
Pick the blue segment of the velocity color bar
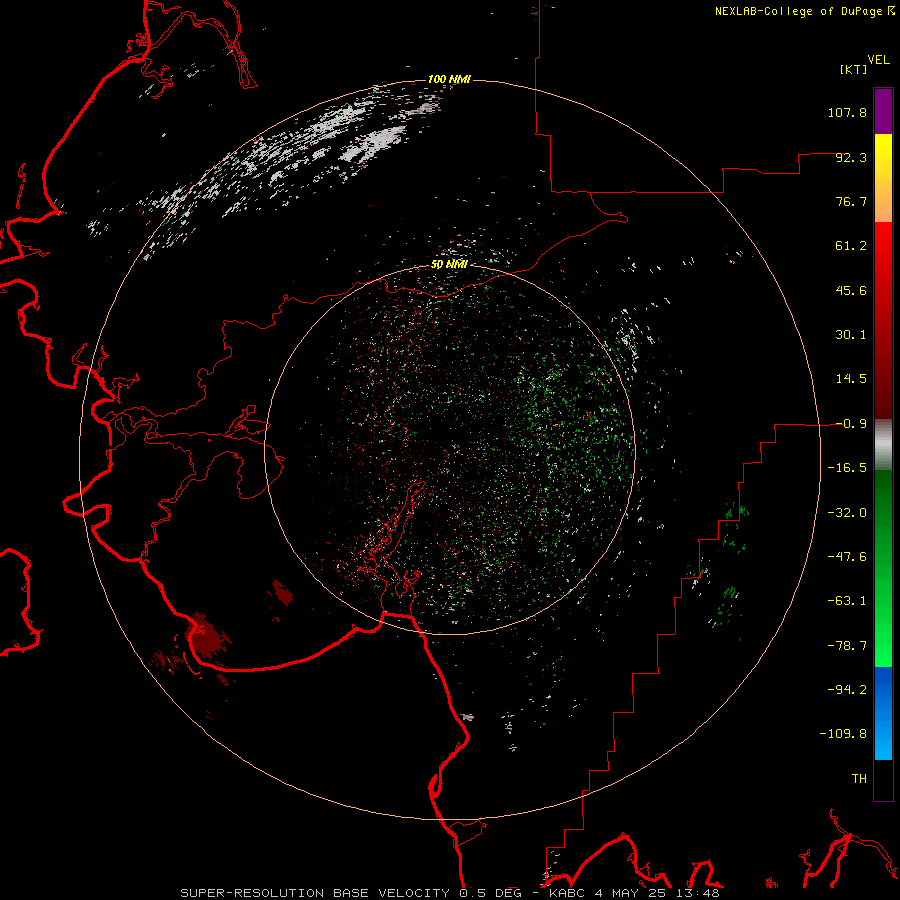point(883,713)
